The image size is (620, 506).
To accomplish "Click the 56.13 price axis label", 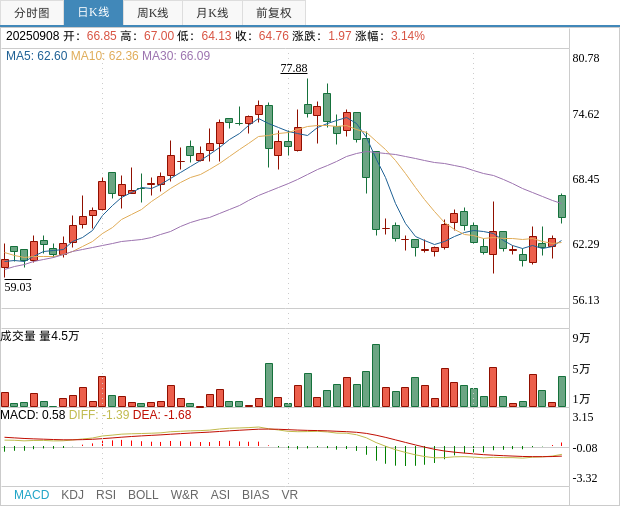I will [586, 300].
